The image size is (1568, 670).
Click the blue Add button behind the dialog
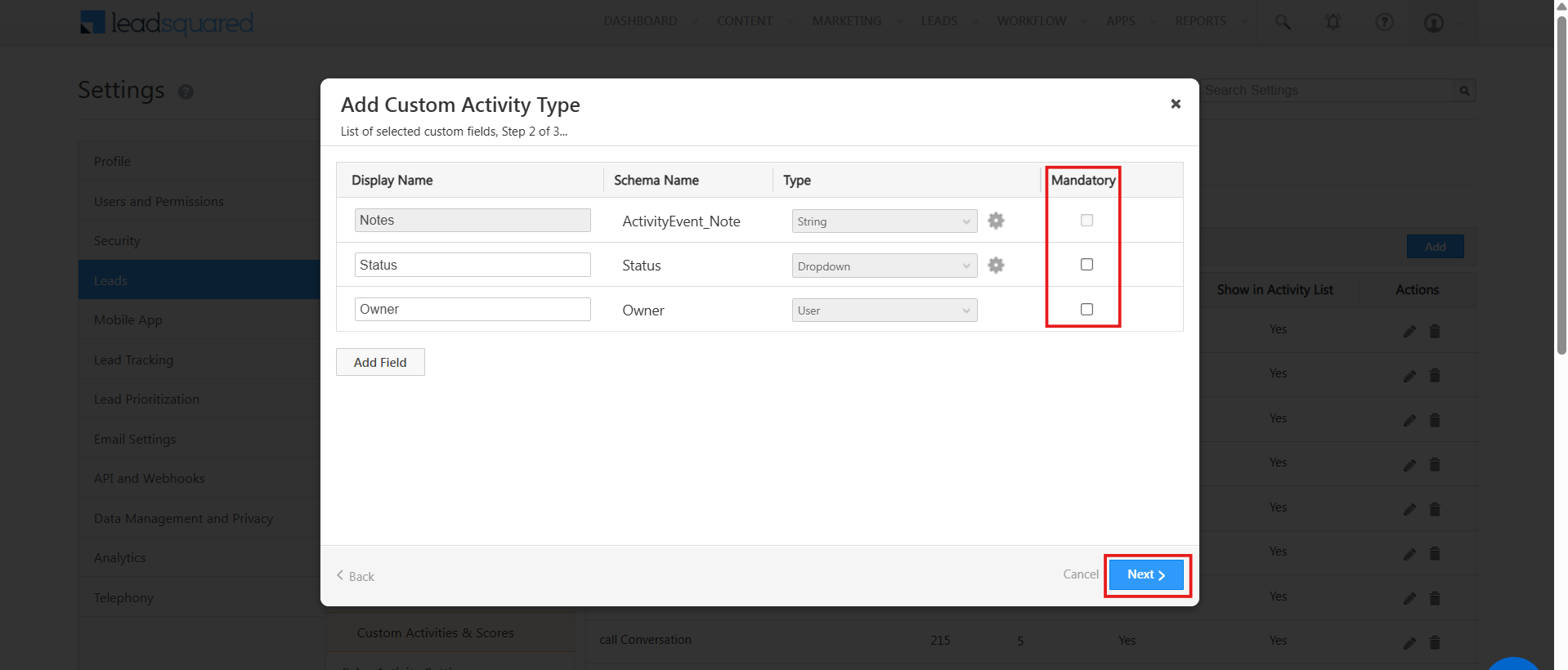pos(1435,247)
